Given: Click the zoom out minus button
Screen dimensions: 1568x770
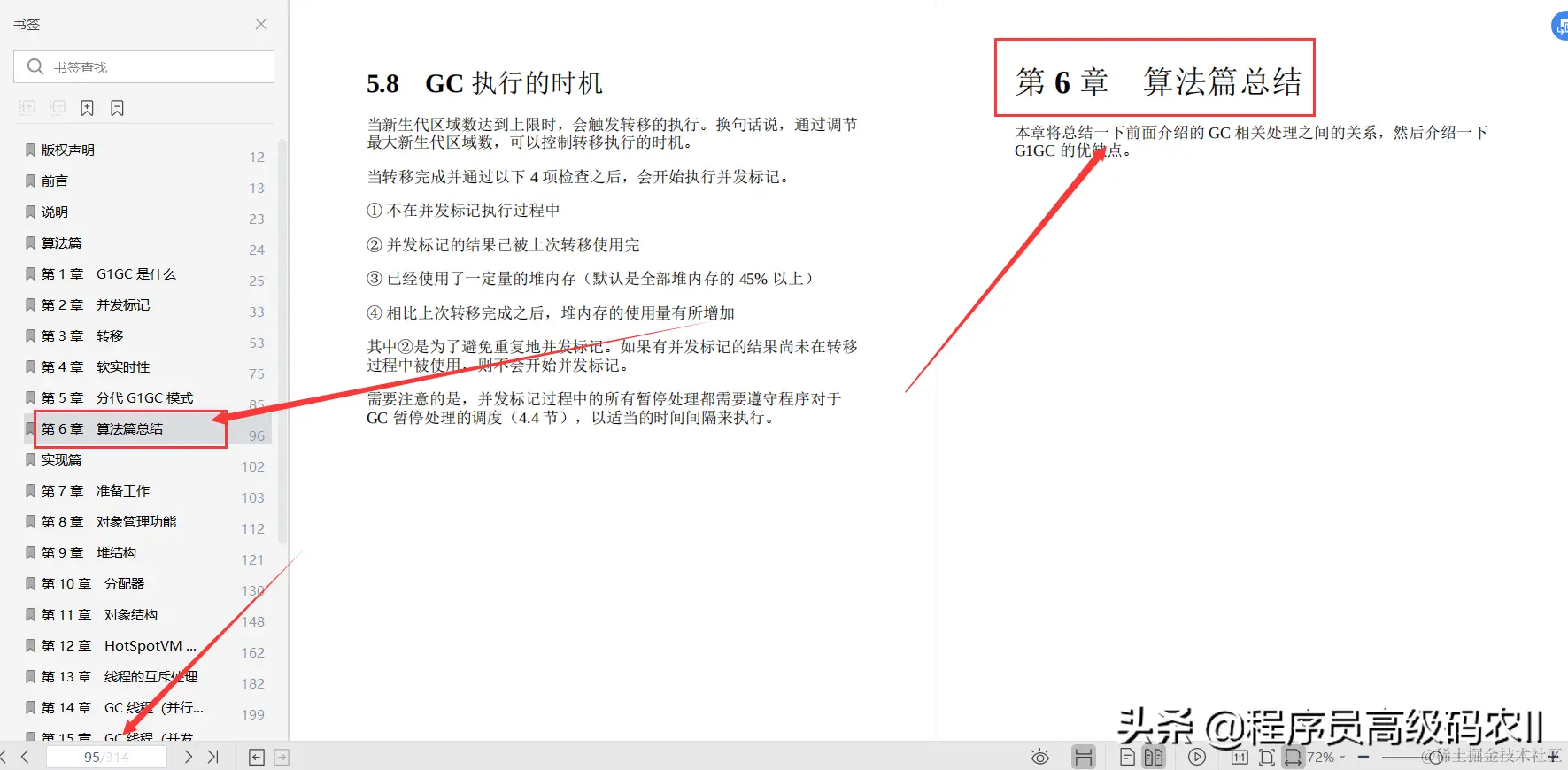Looking at the screenshot, I should pyautogui.click(x=1363, y=757).
